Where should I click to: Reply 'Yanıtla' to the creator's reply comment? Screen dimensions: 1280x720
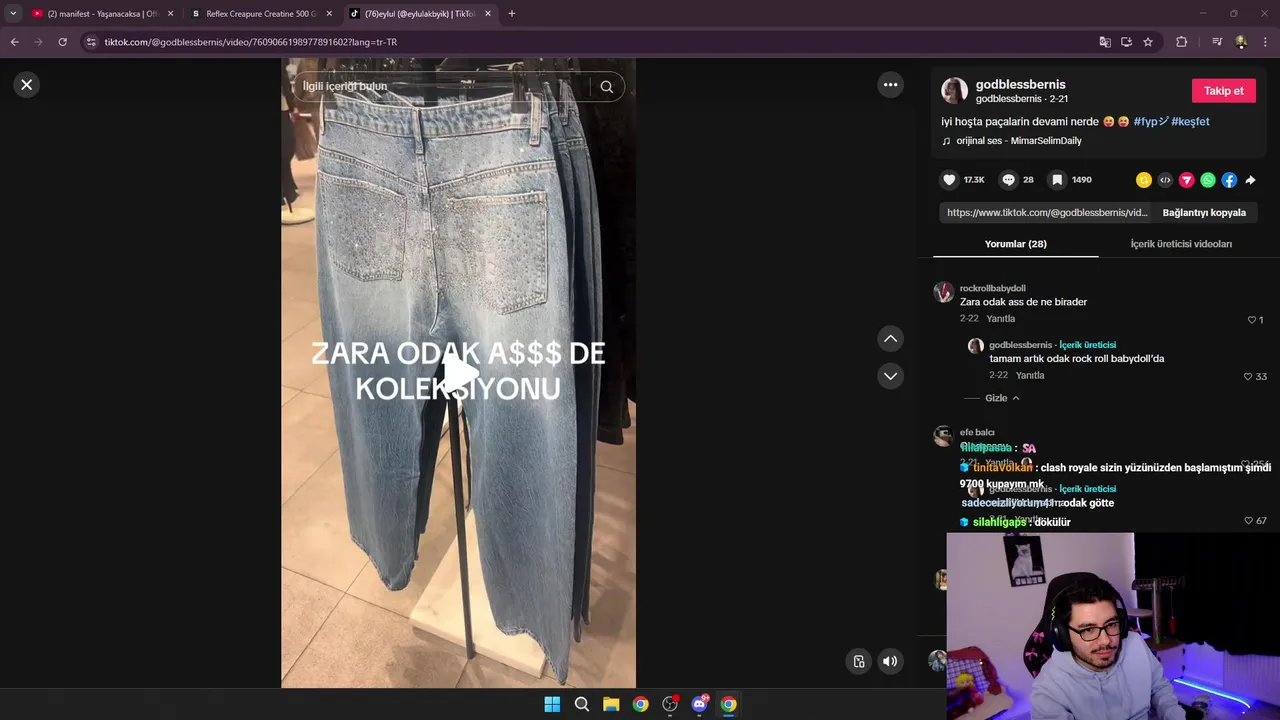click(1030, 376)
